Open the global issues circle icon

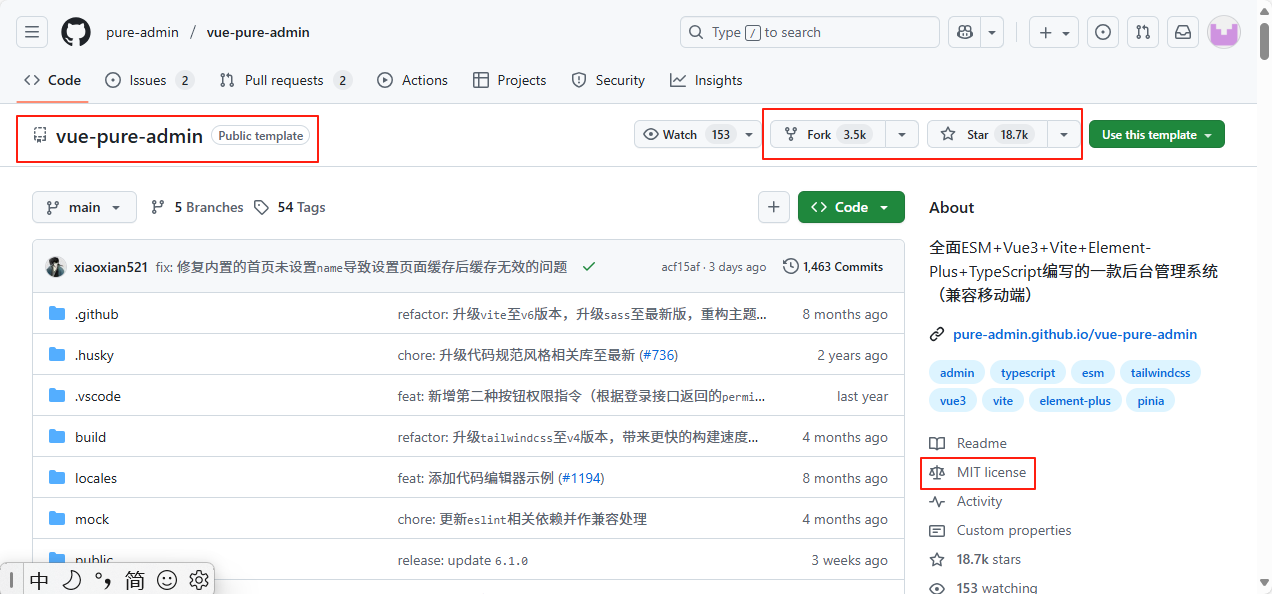[x=1102, y=32]
